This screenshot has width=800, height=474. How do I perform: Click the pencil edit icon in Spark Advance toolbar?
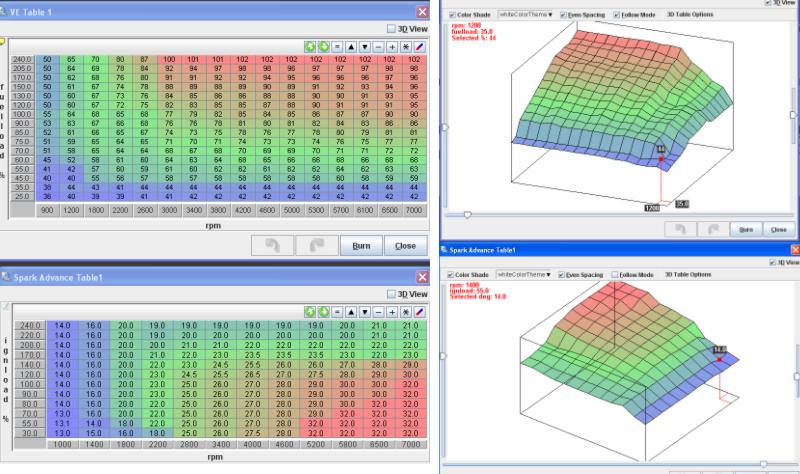tap(420, 313)
